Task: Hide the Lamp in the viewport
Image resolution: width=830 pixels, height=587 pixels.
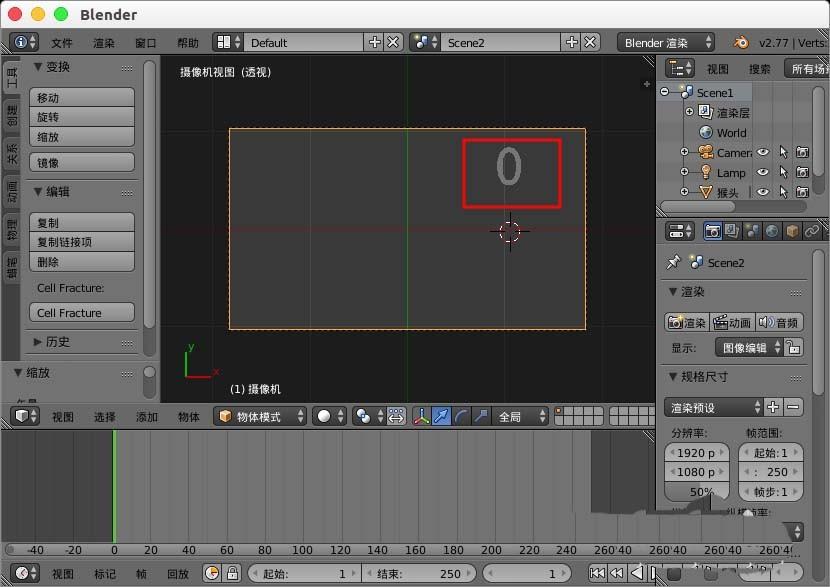Action: pyautogui.click(x=762, y=172)
